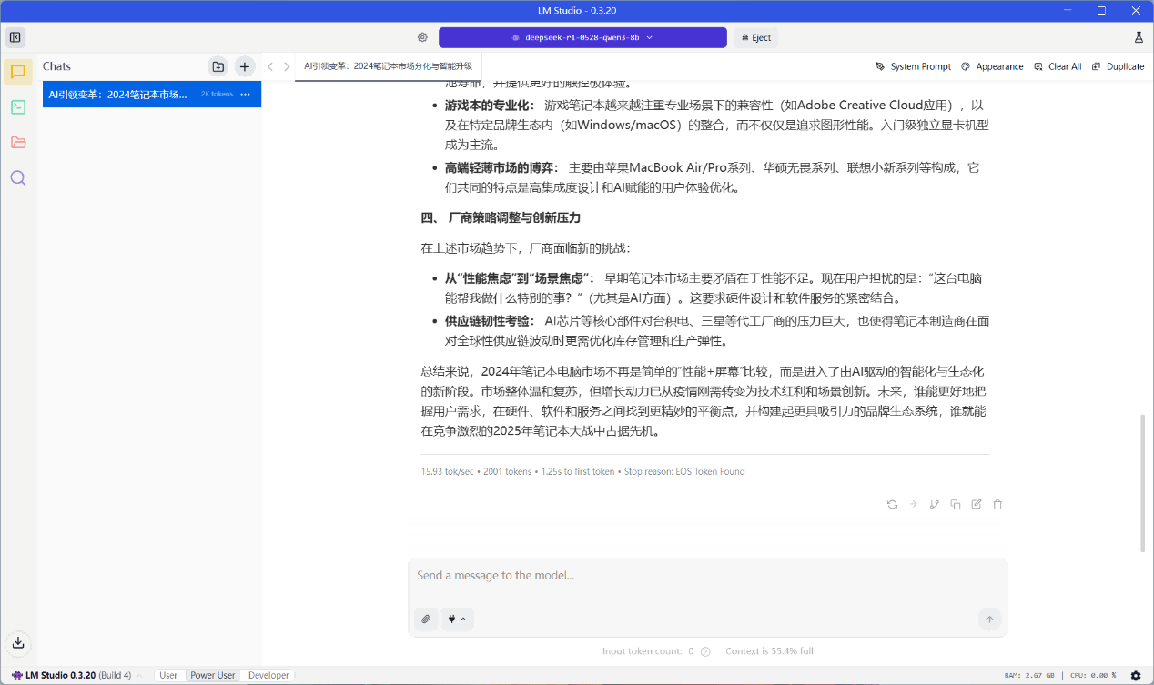Select the AI引领变革 chat tab
Screen dimensions: 1154x685
(387, 66)
